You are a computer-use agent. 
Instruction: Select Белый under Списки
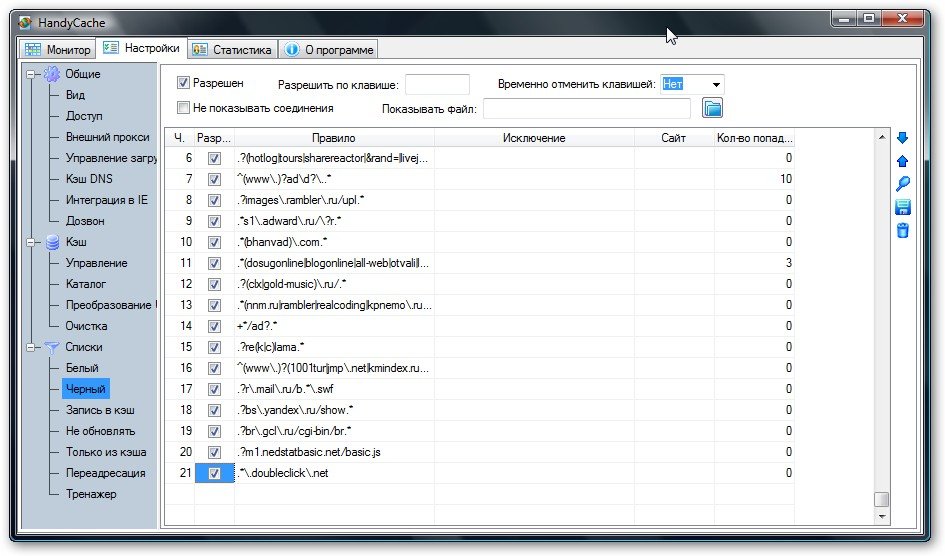tap(82, 368)
